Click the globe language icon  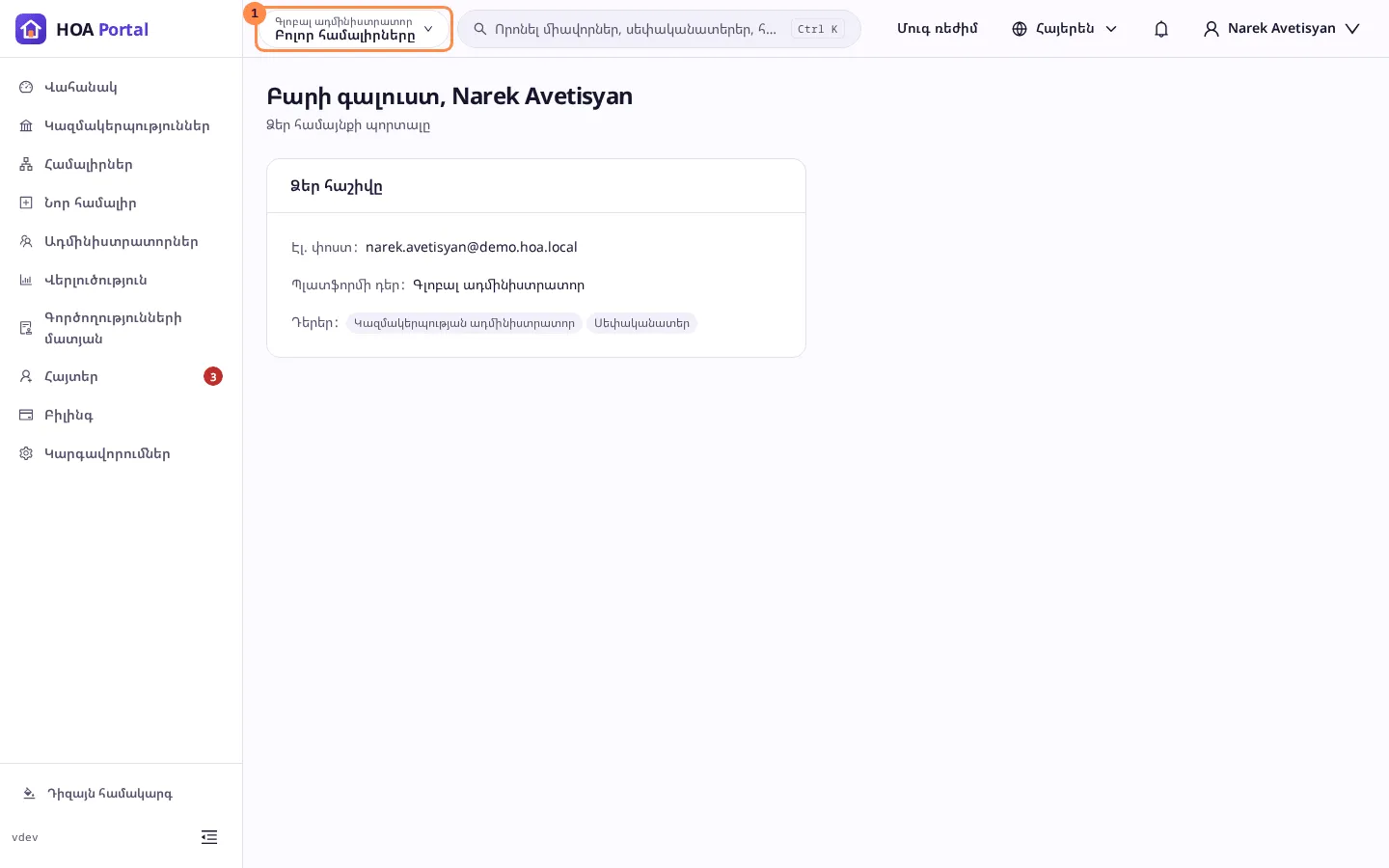1020,29
